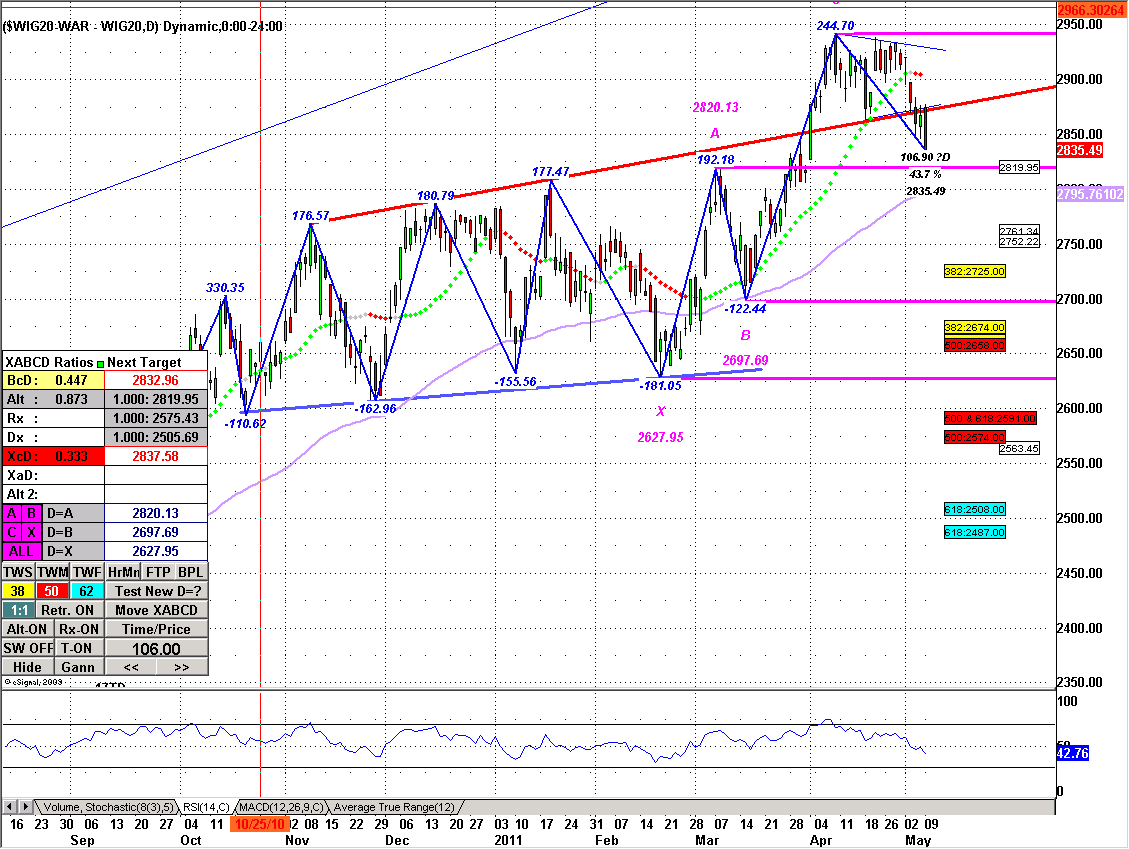
Task: Click the magenta C point selector
Action: coord(15,532)
